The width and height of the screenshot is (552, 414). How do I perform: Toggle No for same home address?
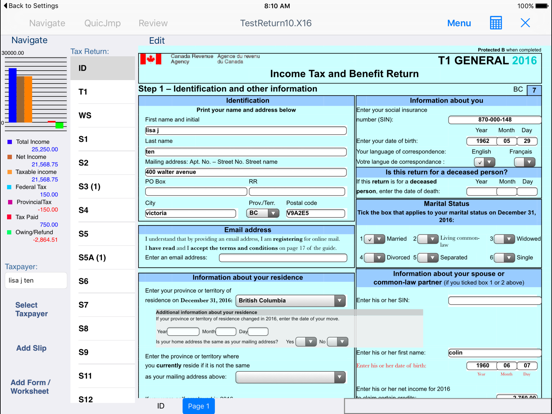pos(338,341)
